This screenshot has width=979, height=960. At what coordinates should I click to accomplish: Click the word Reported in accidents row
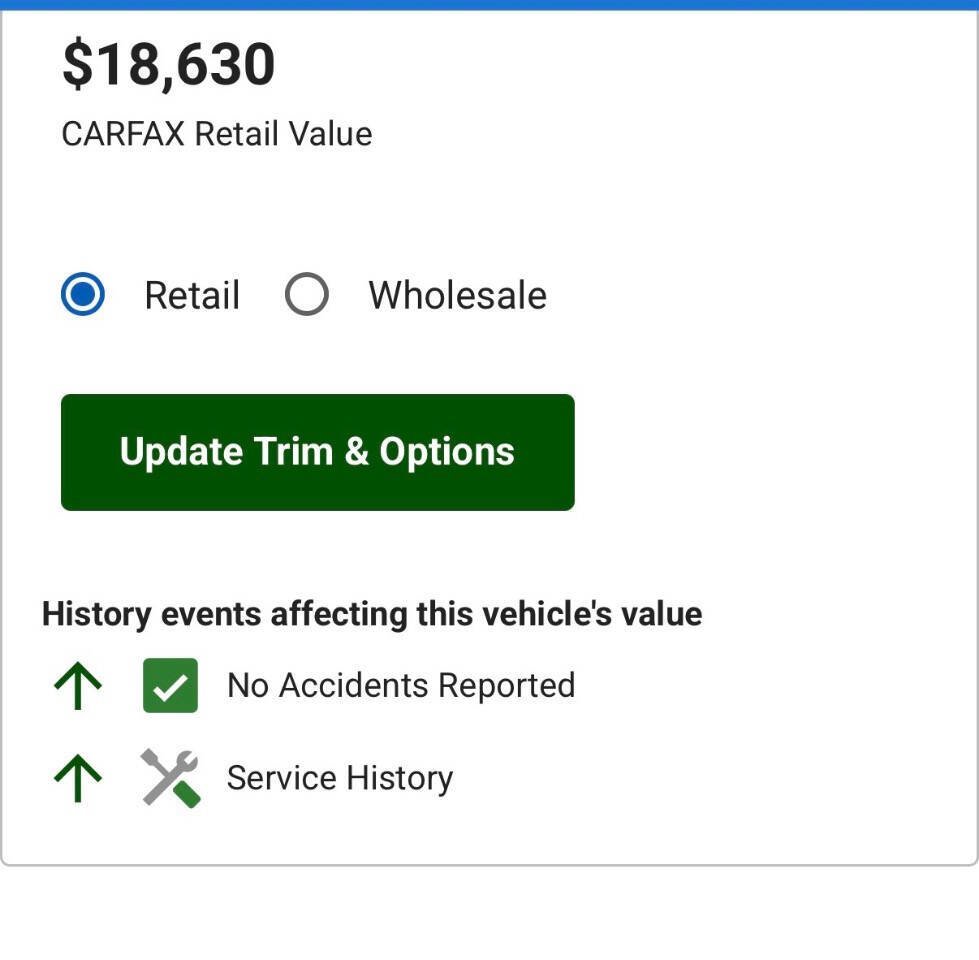(x=506, y=685)
